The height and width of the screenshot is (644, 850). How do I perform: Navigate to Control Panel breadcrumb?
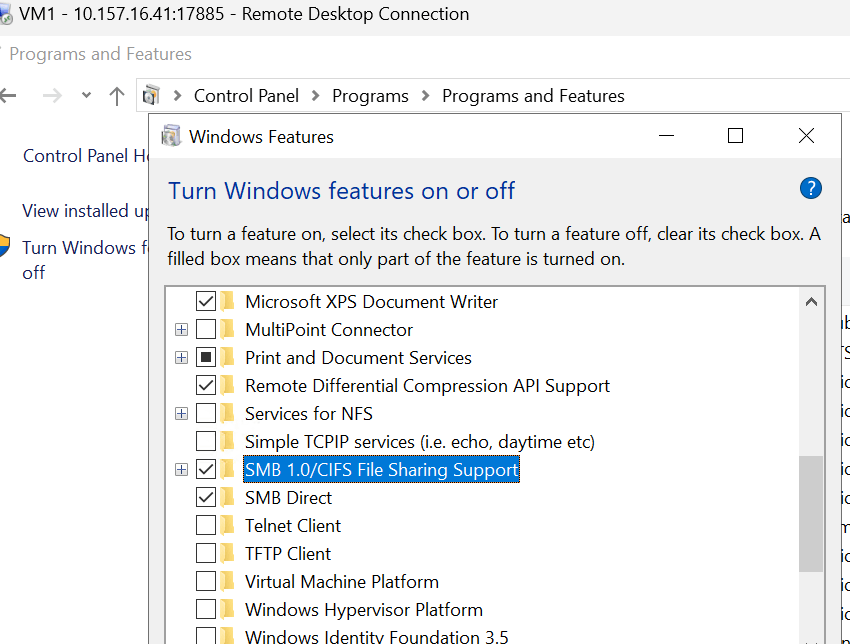point(246,96)
